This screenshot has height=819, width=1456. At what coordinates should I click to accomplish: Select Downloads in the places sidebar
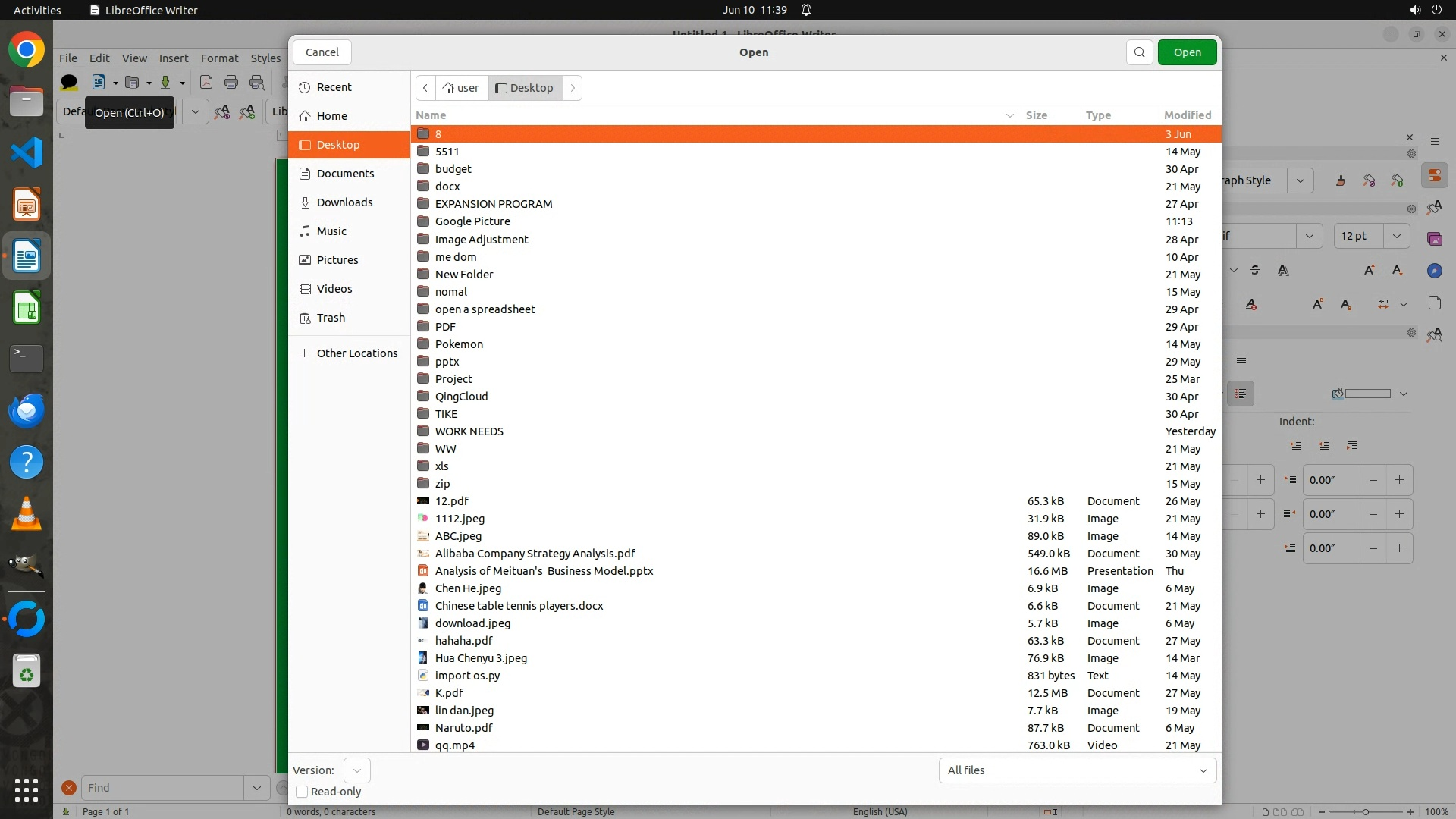(344, 202)
